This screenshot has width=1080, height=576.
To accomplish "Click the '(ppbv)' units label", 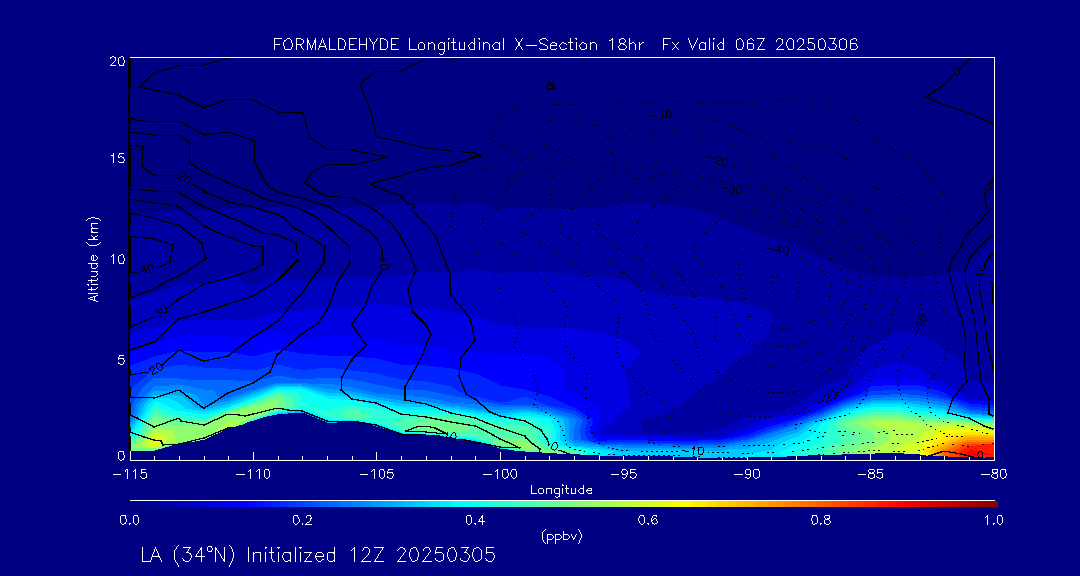I will (561, 537).
